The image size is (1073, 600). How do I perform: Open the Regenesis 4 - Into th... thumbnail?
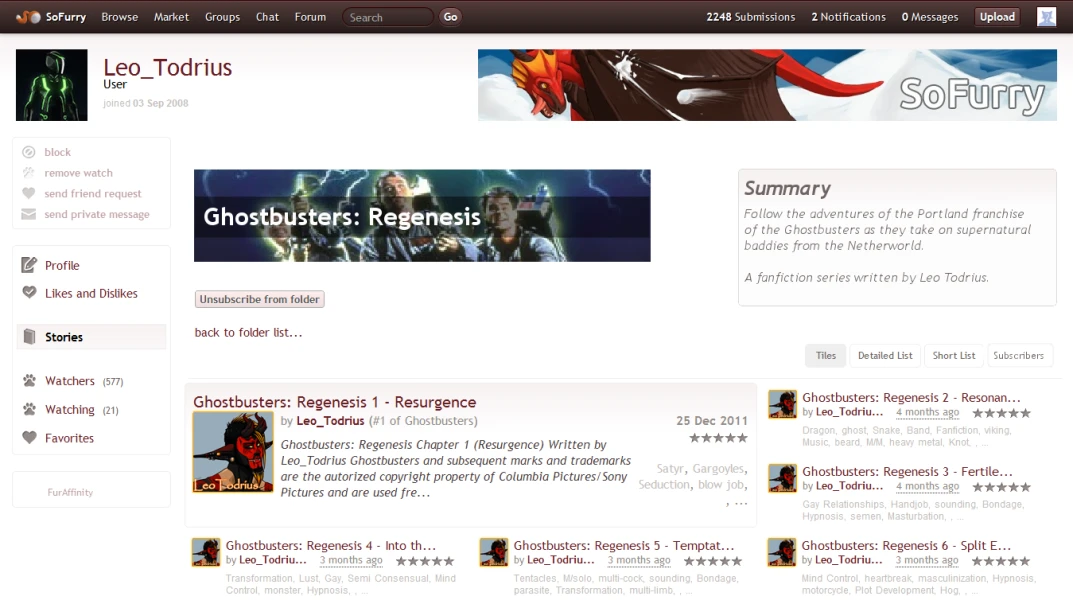[x=206, y=552]
